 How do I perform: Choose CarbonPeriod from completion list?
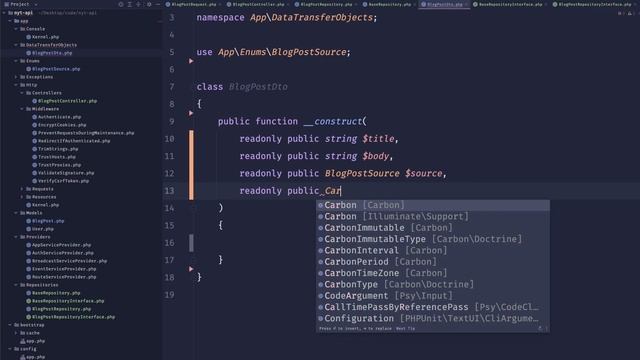433,262
